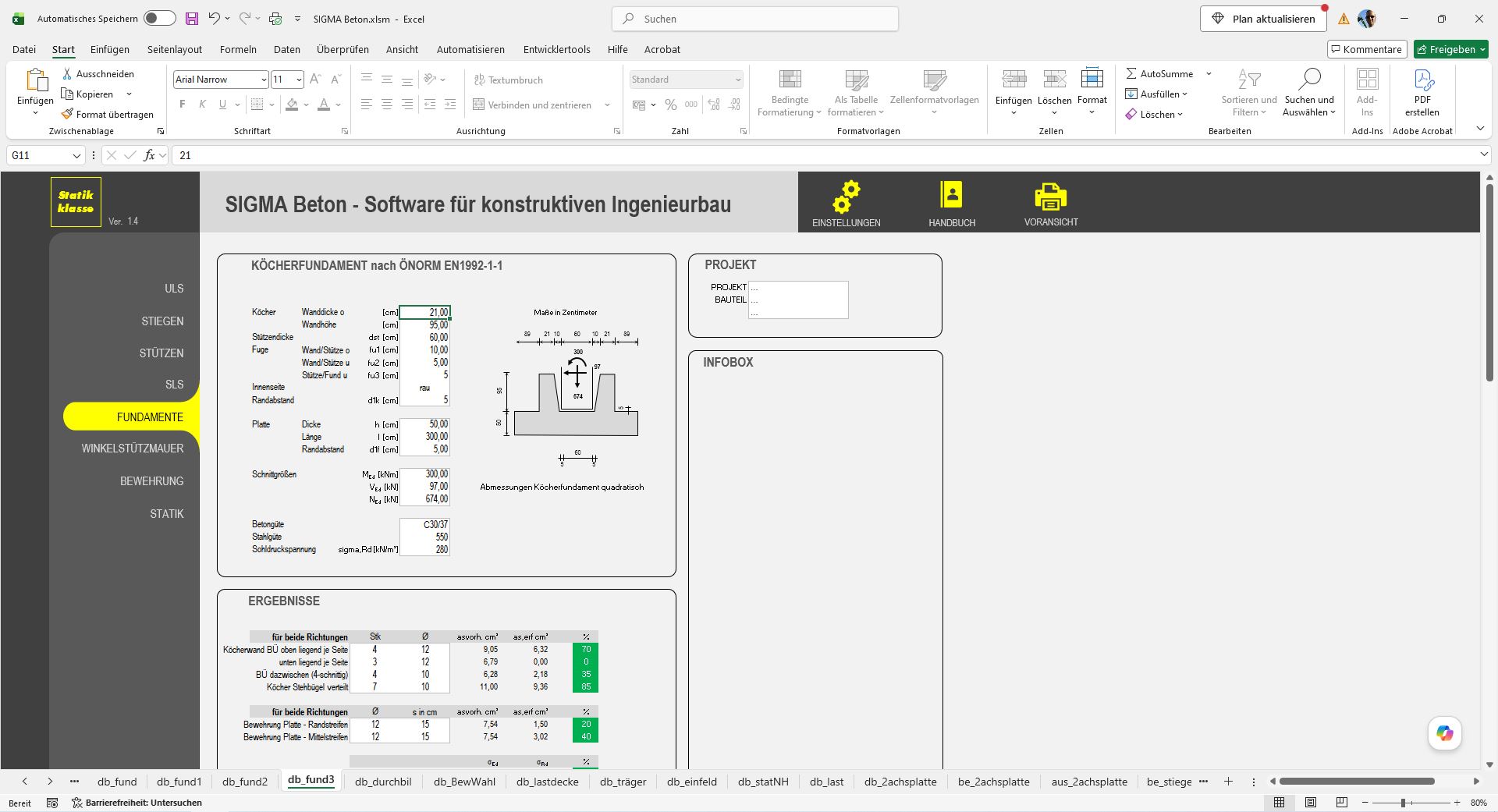Toggle underline formatting U
The width and height of the screenshot is (1498, 812).
(x=222, y=105)
